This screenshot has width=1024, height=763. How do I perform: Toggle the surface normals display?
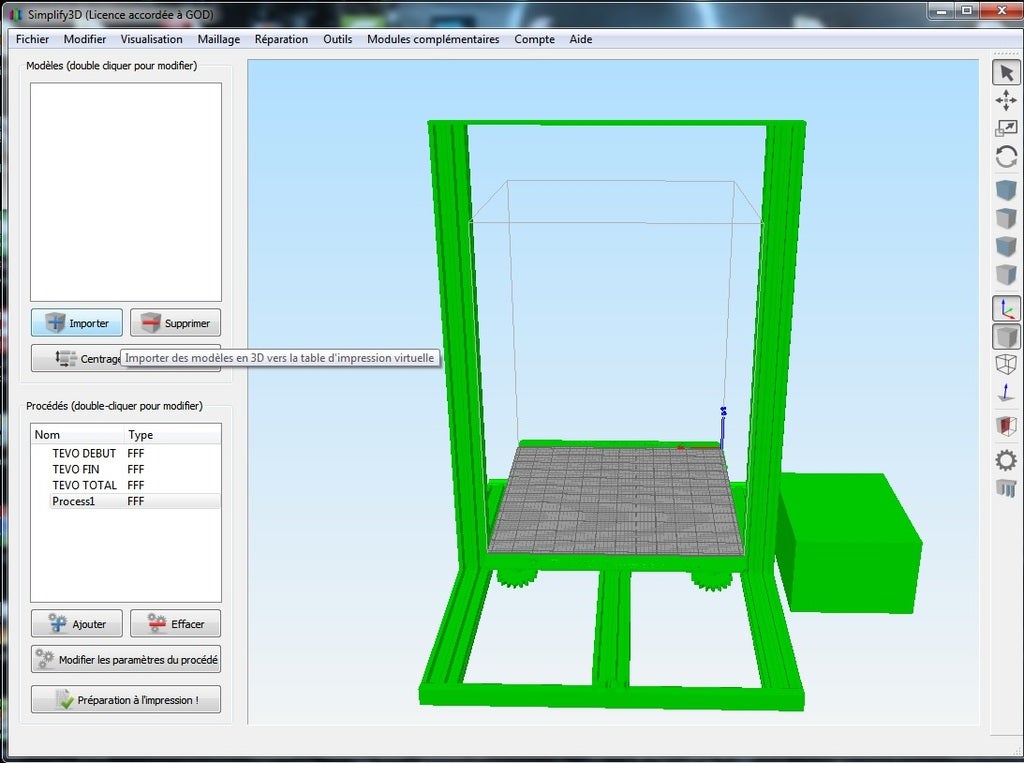tap(1006, 394)
